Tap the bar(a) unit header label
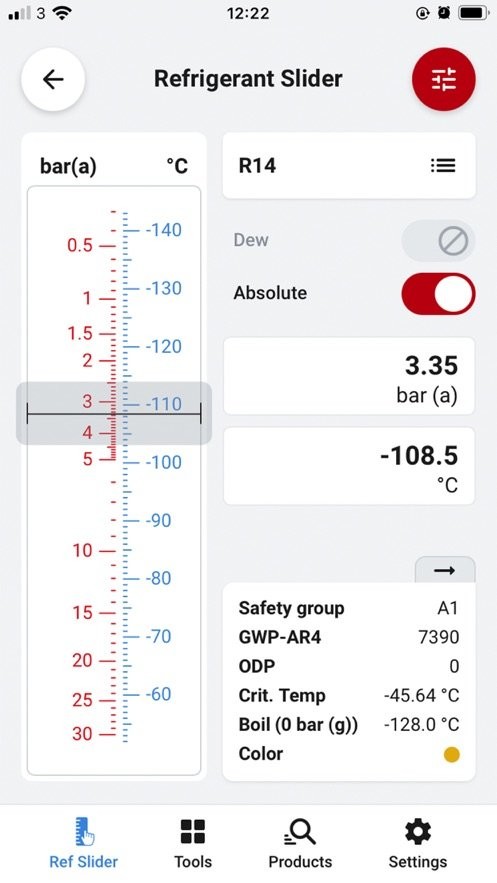This screenshot has width=497, height=883. [x=68, y=166]
